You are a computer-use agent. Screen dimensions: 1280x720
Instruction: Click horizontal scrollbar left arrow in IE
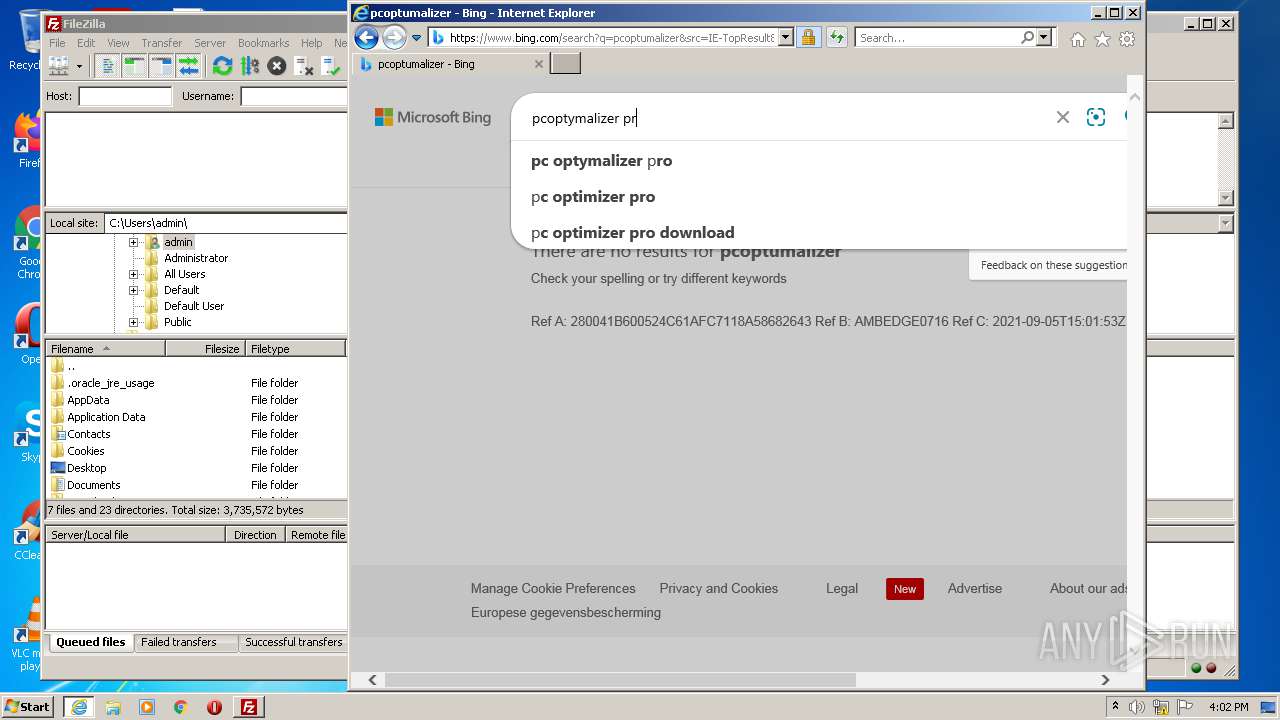372,680
